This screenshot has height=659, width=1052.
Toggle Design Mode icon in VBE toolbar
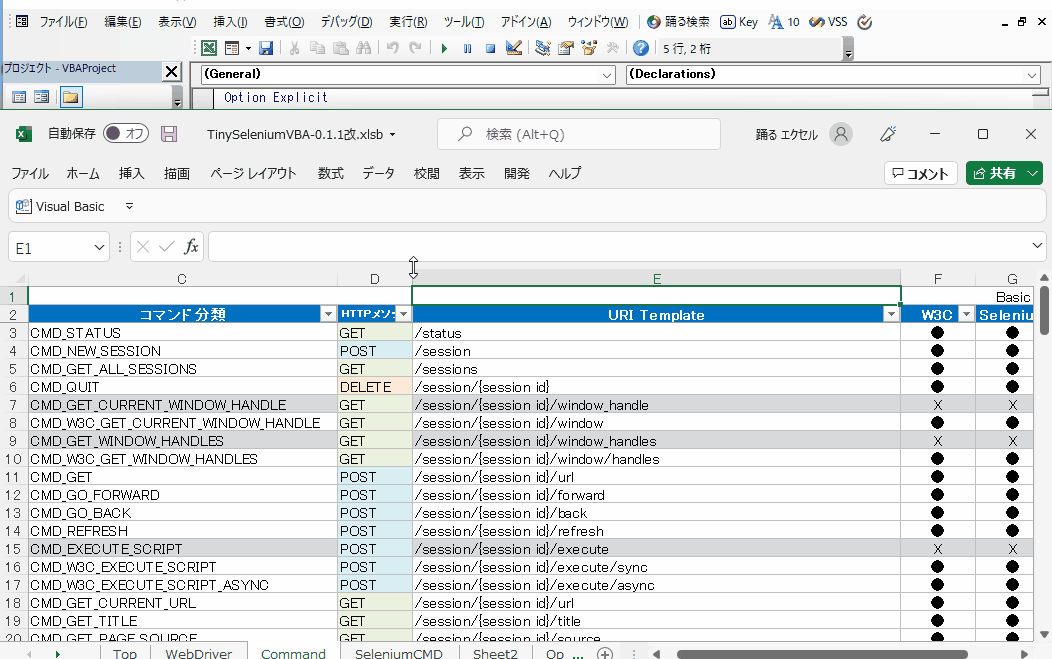click(514, 48)
